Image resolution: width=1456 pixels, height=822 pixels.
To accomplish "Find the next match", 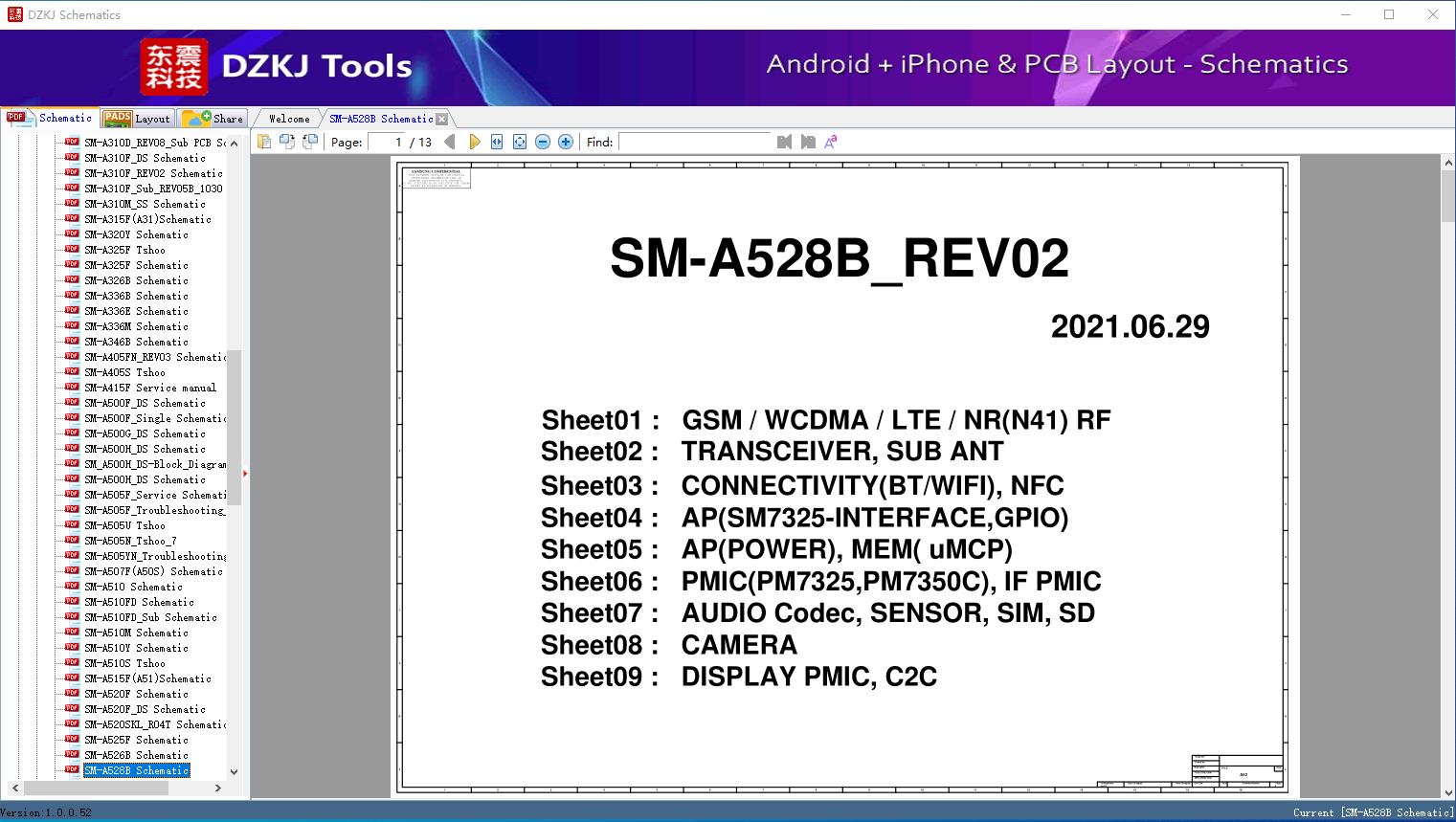I will click(x=808, y=142).
